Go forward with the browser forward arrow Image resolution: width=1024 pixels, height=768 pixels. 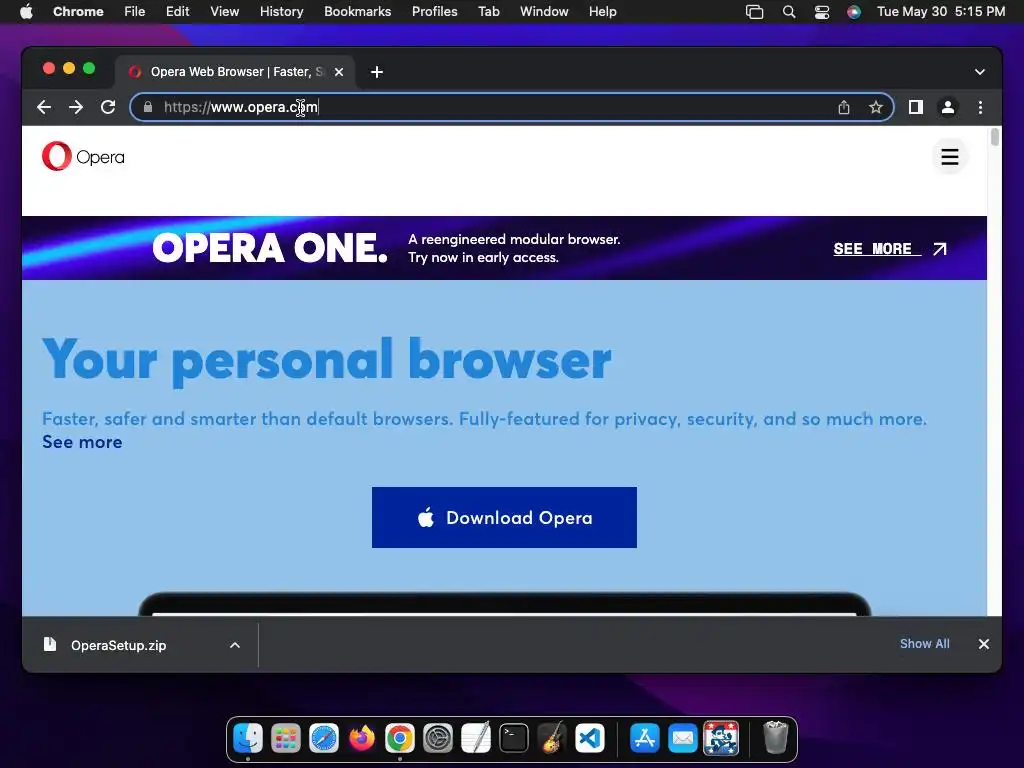[x=76, y=107]
